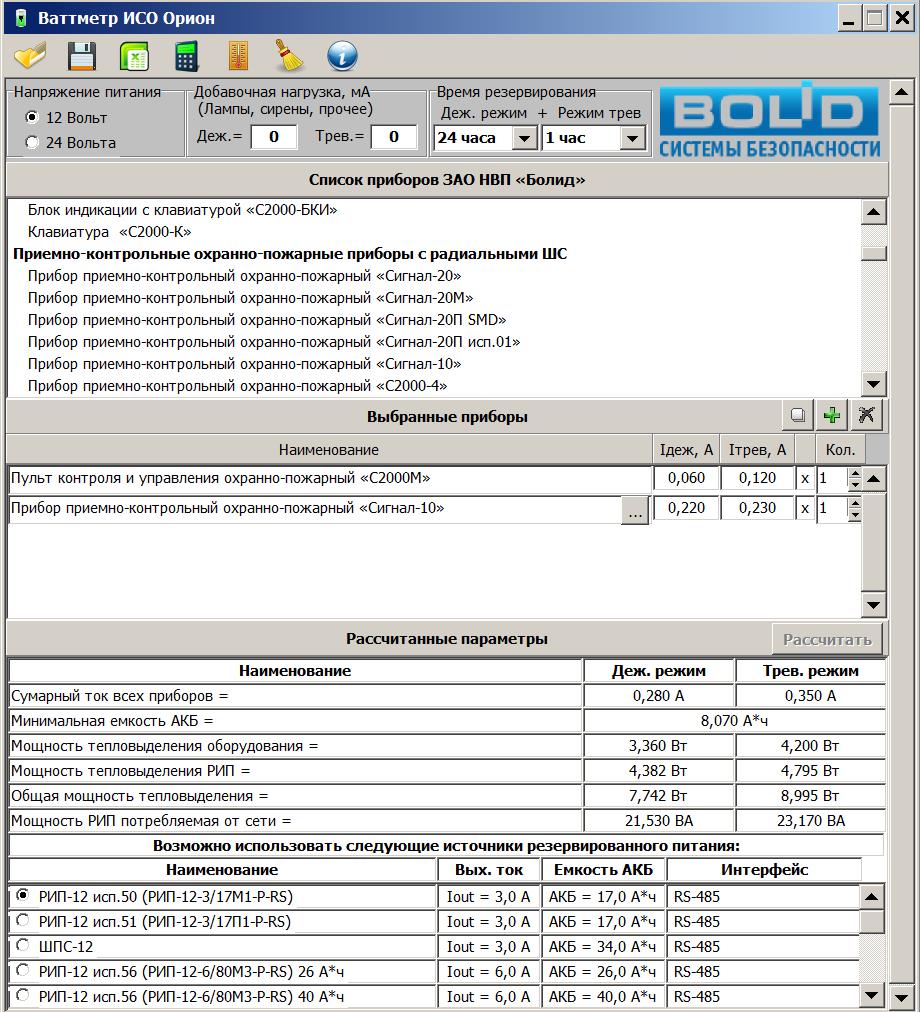The image size is (920, 1012).
Task: Click the thermometer icon in toolbar
Action: click(x=238, y=56)
